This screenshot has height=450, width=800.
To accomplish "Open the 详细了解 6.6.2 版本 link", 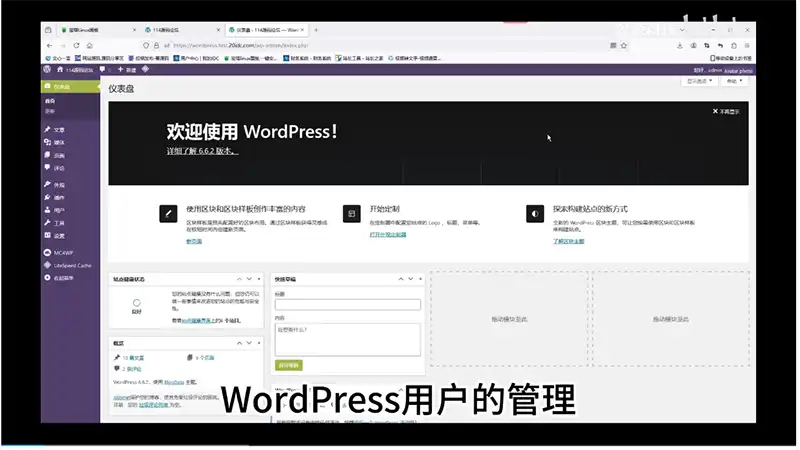I will [202, 151].
